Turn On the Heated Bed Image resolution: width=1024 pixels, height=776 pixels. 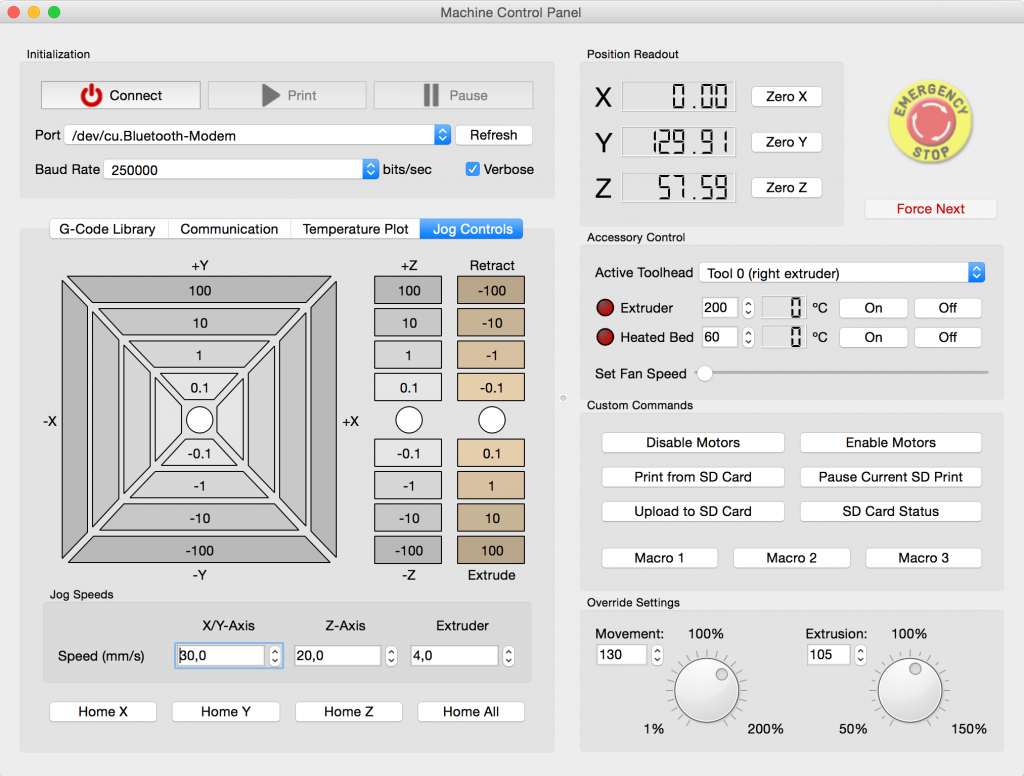(x=873, y=337)
